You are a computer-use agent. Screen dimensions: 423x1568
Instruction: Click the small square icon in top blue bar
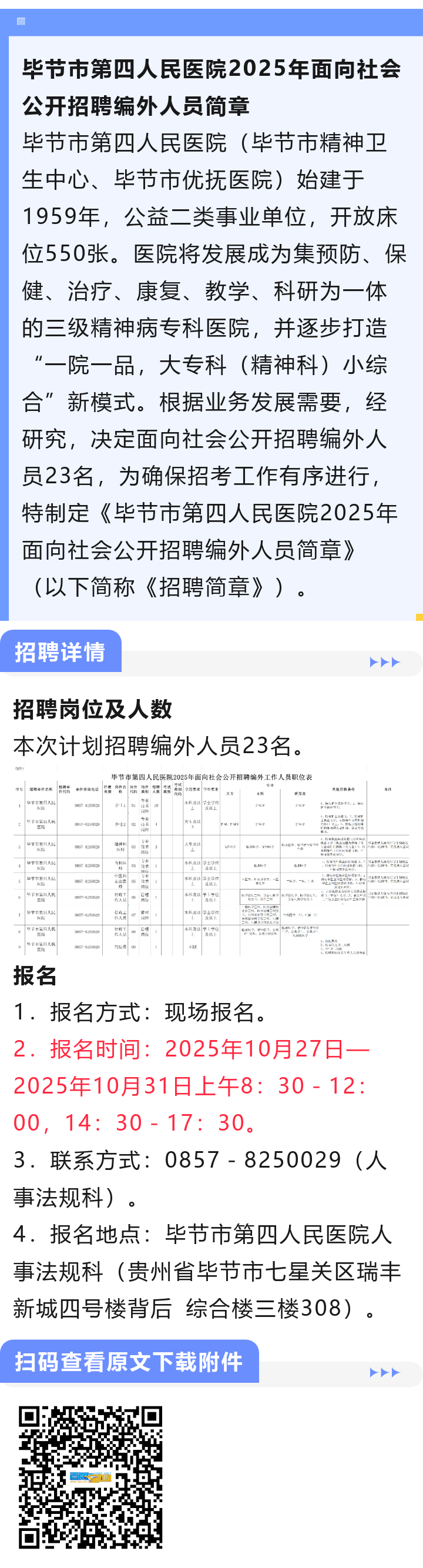click(x=21, y=21)
